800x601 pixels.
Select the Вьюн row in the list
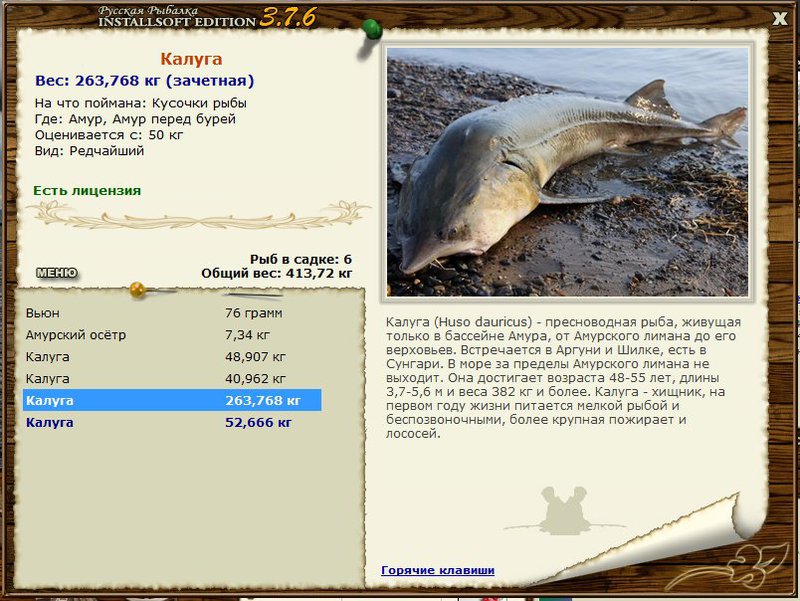pos(172,313)
